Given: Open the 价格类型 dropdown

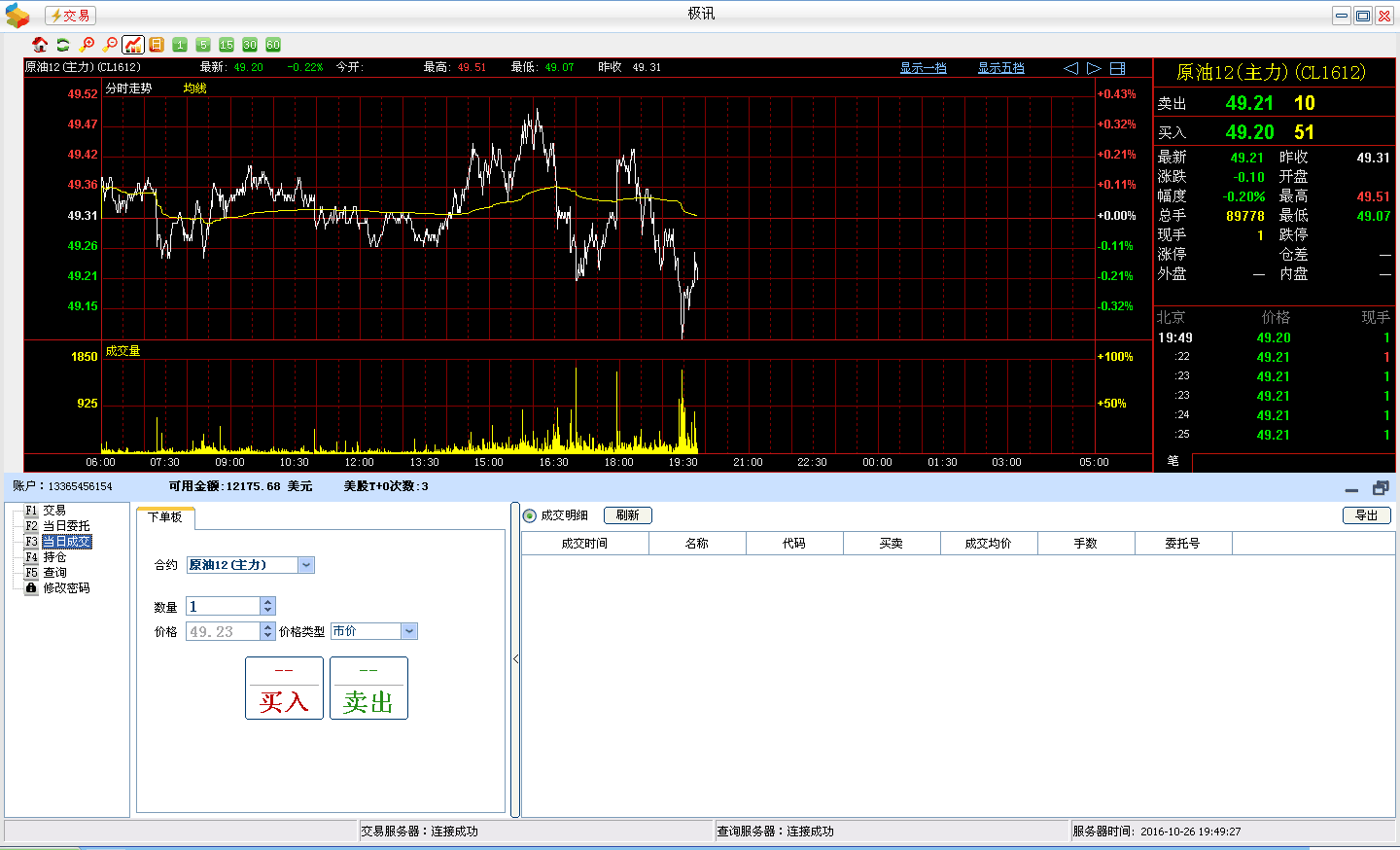Looking at the screenshot, I should (x=409, y=631).
